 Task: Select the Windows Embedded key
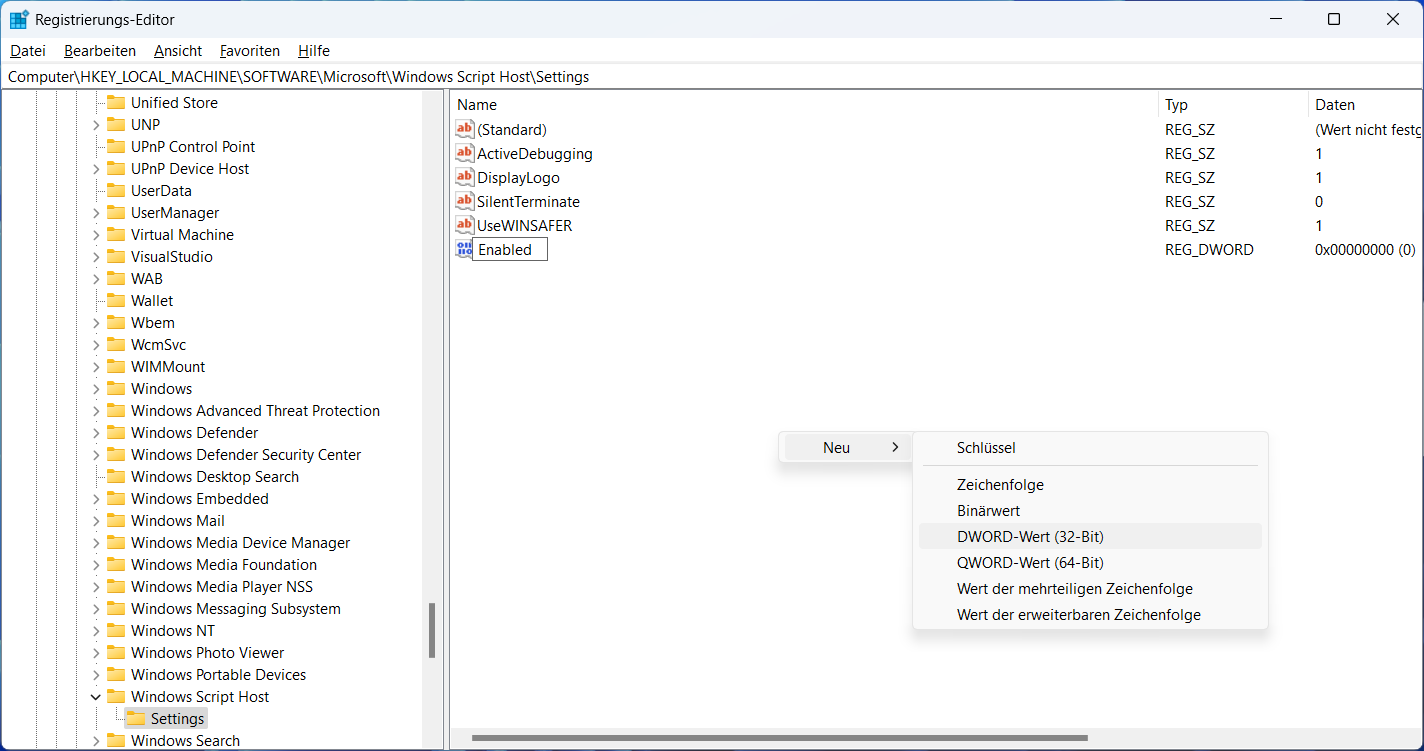click(200, 498)
